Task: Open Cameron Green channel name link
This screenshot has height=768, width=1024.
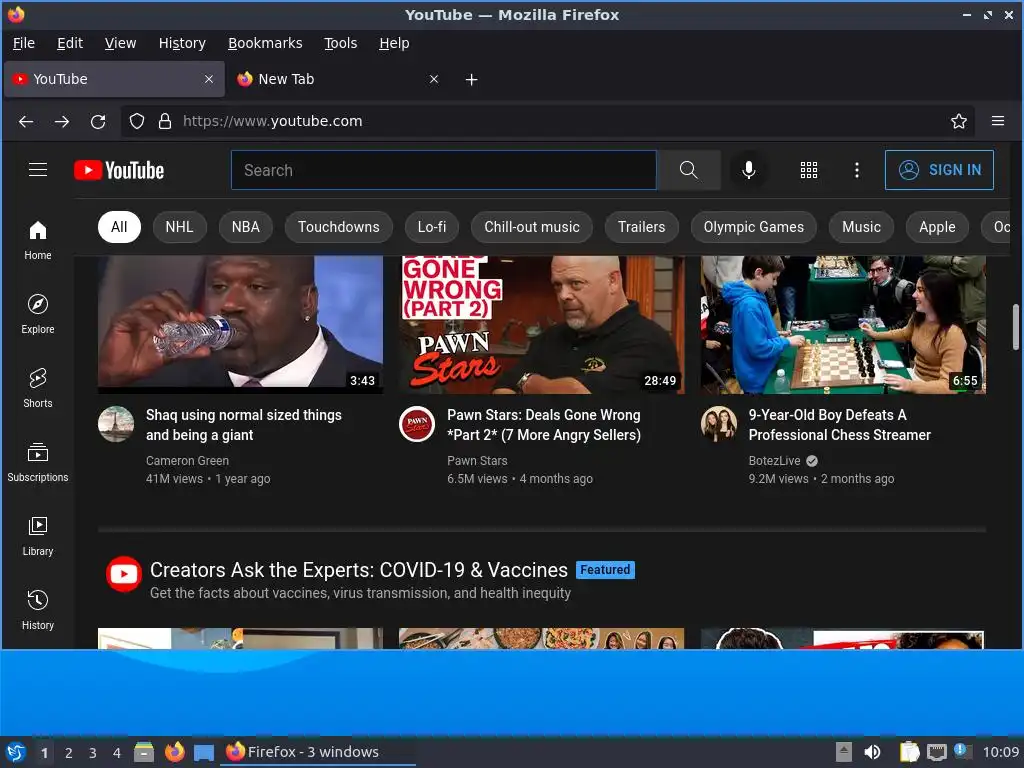Action: [x=187, y=461]
